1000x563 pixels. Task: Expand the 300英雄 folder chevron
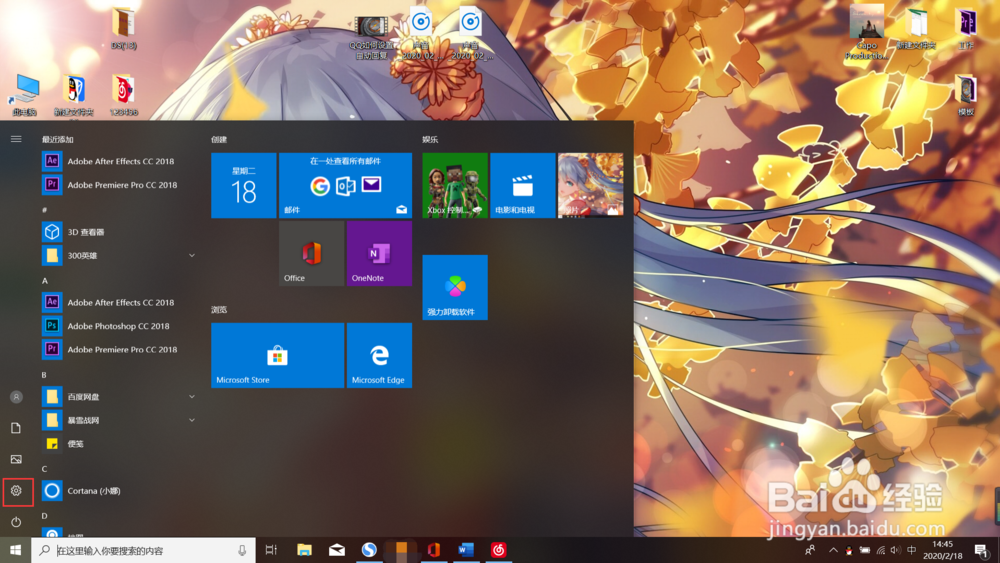(x=191, y=256)
